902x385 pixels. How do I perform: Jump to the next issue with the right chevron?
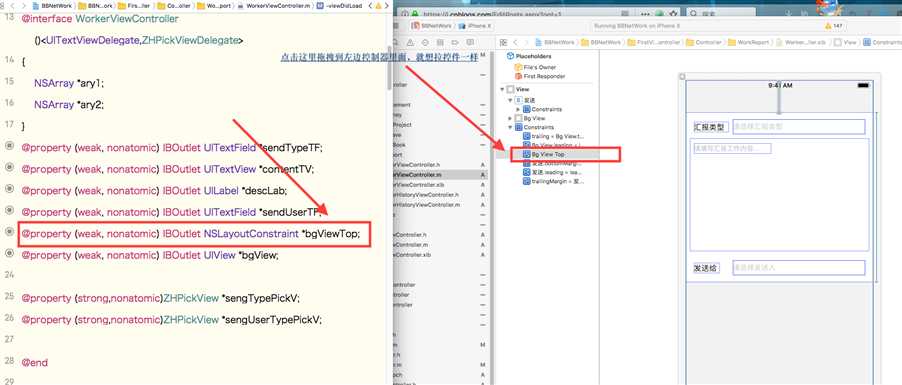pos(386,6)
